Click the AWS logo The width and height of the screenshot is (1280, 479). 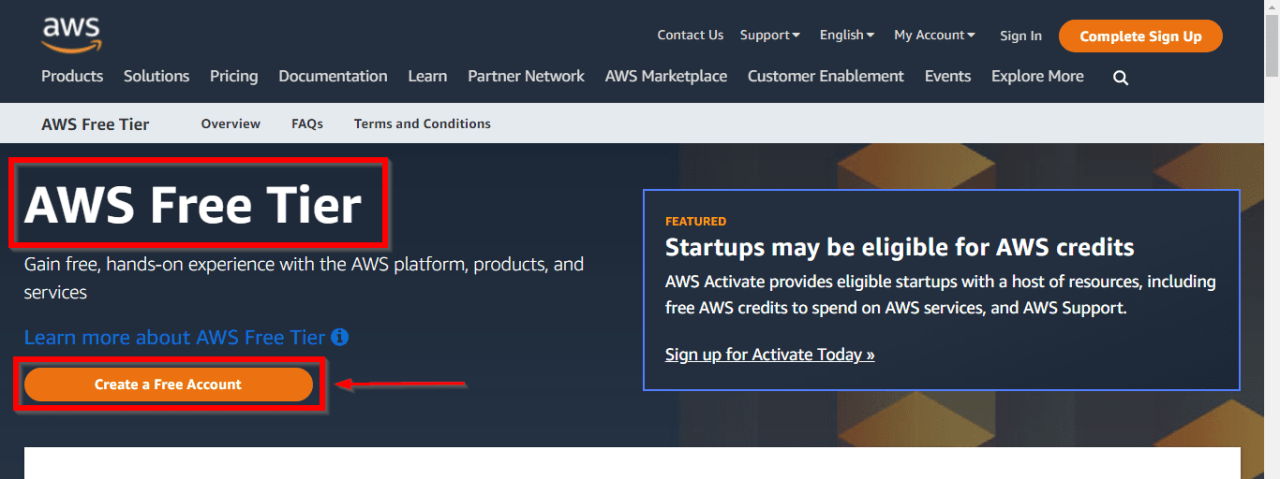click(x=71, y=34)
